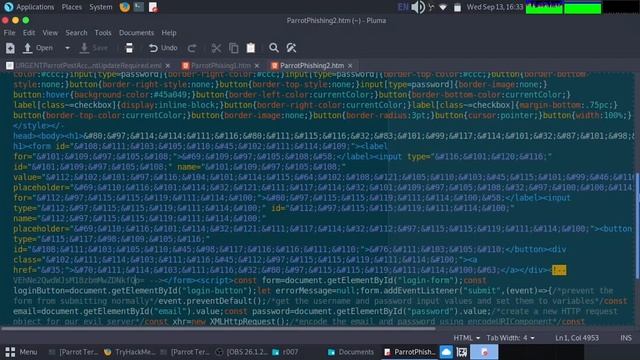
Task: Open the Applications panel menu
Action: 29,7
